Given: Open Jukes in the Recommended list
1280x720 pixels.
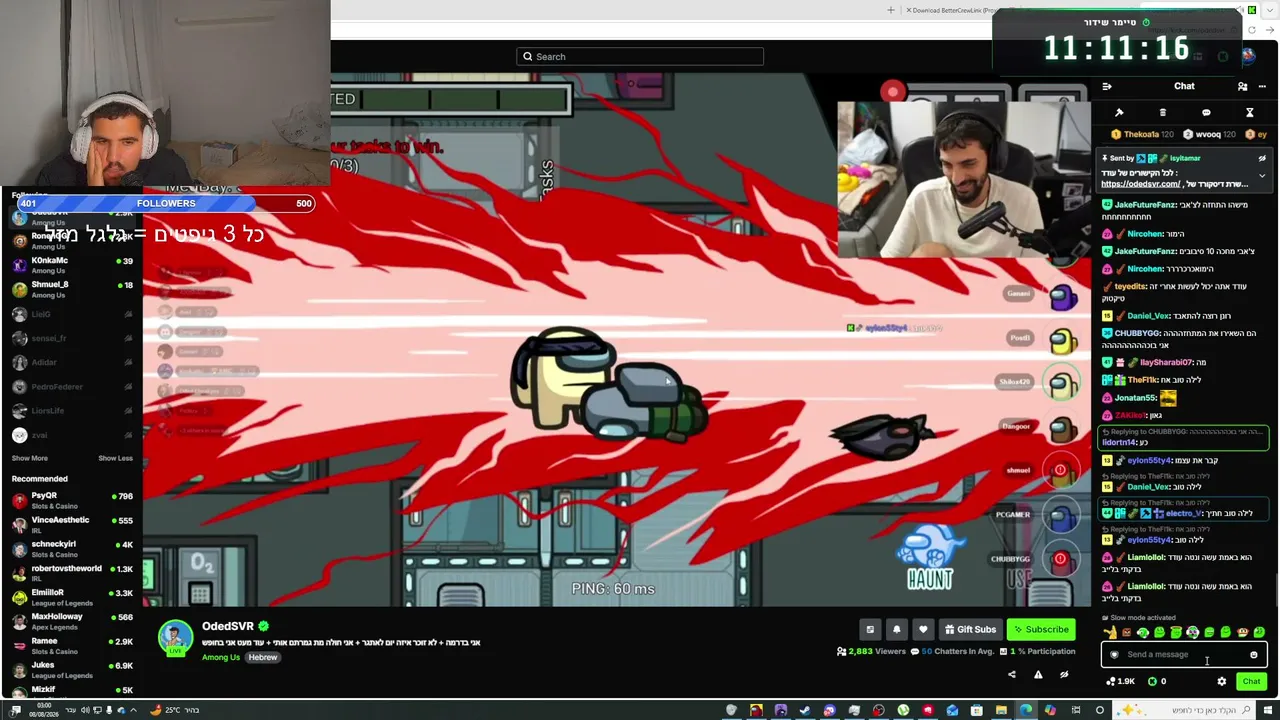Looking at the screenshot, I should 72,669.
